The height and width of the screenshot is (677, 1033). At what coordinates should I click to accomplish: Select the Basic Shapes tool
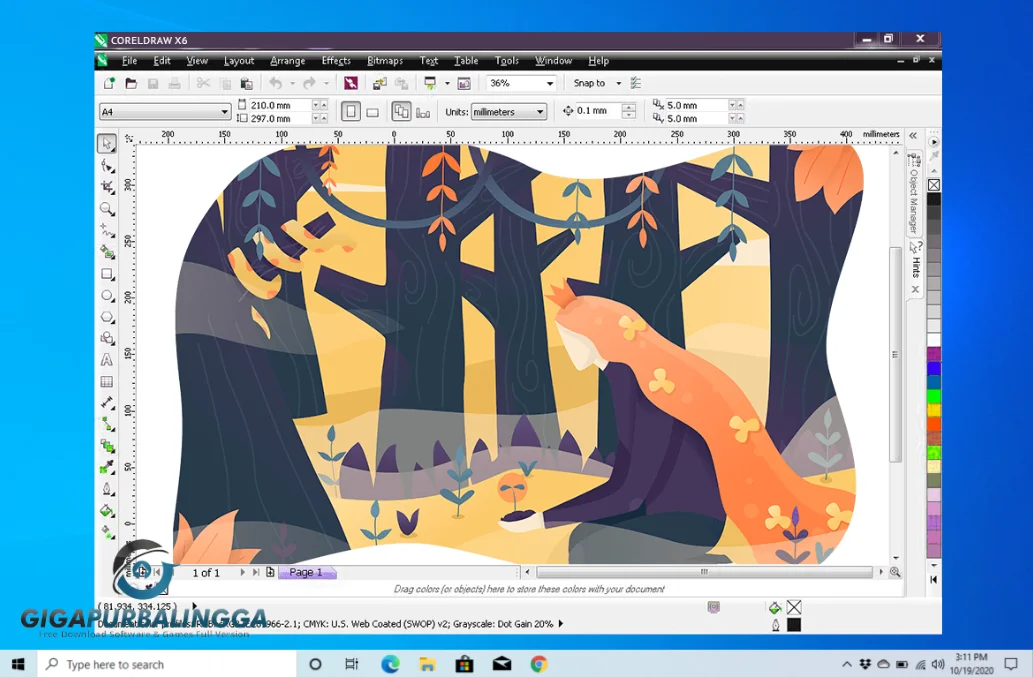tap(107, 338)
